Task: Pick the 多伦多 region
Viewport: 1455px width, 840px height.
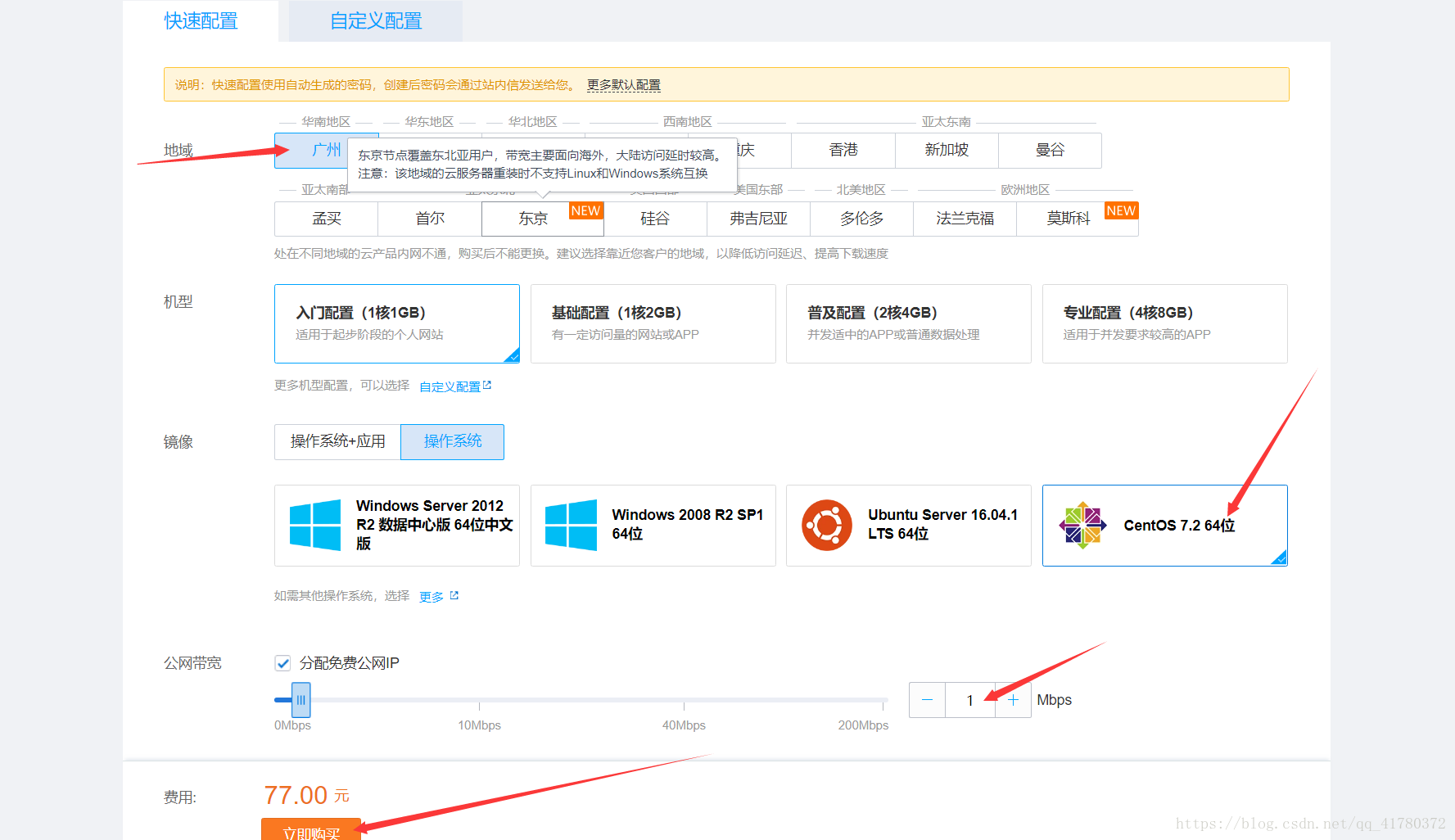Action: point(861,219)
